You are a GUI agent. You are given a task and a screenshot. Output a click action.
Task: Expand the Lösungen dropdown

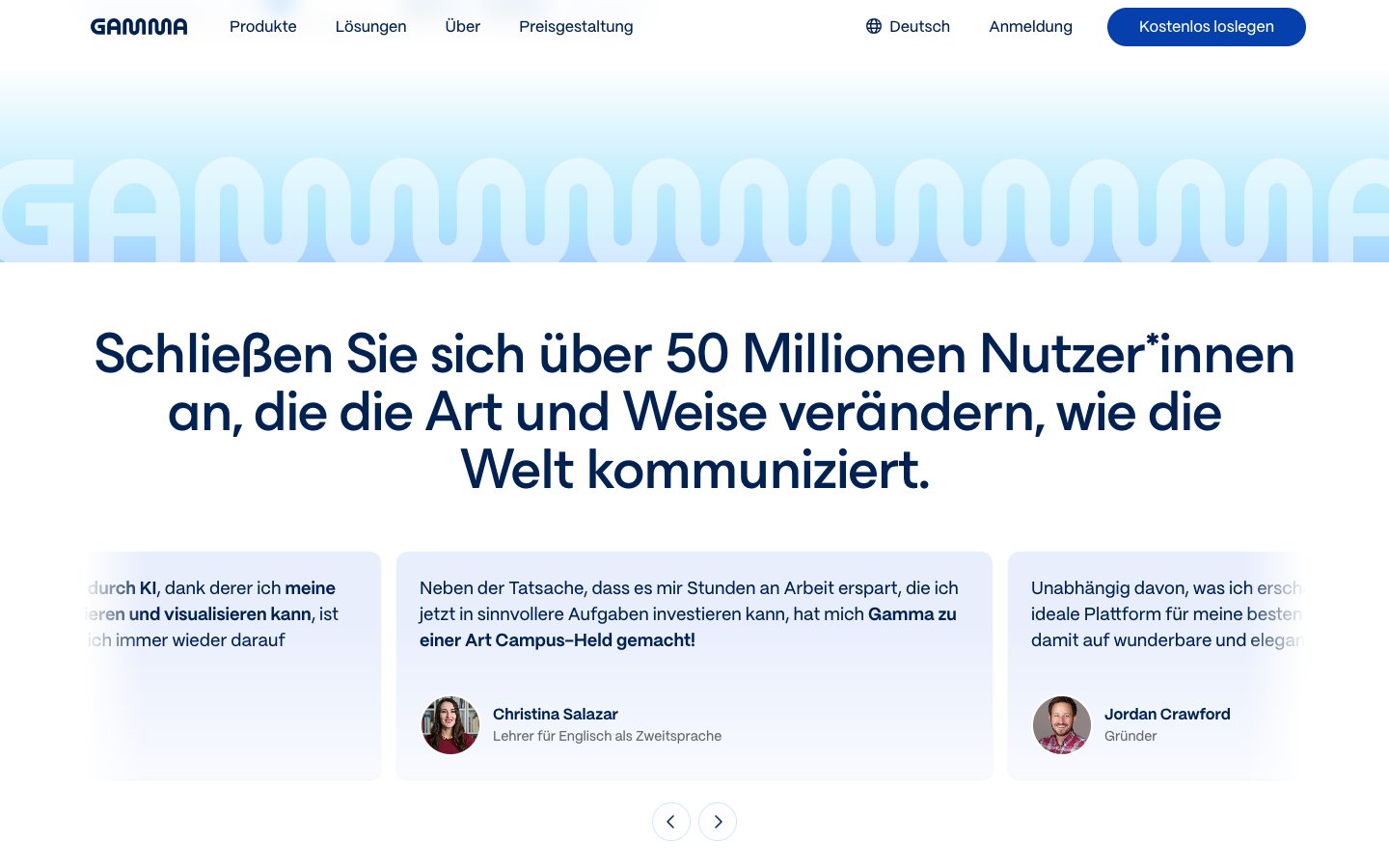coord(370,26)
